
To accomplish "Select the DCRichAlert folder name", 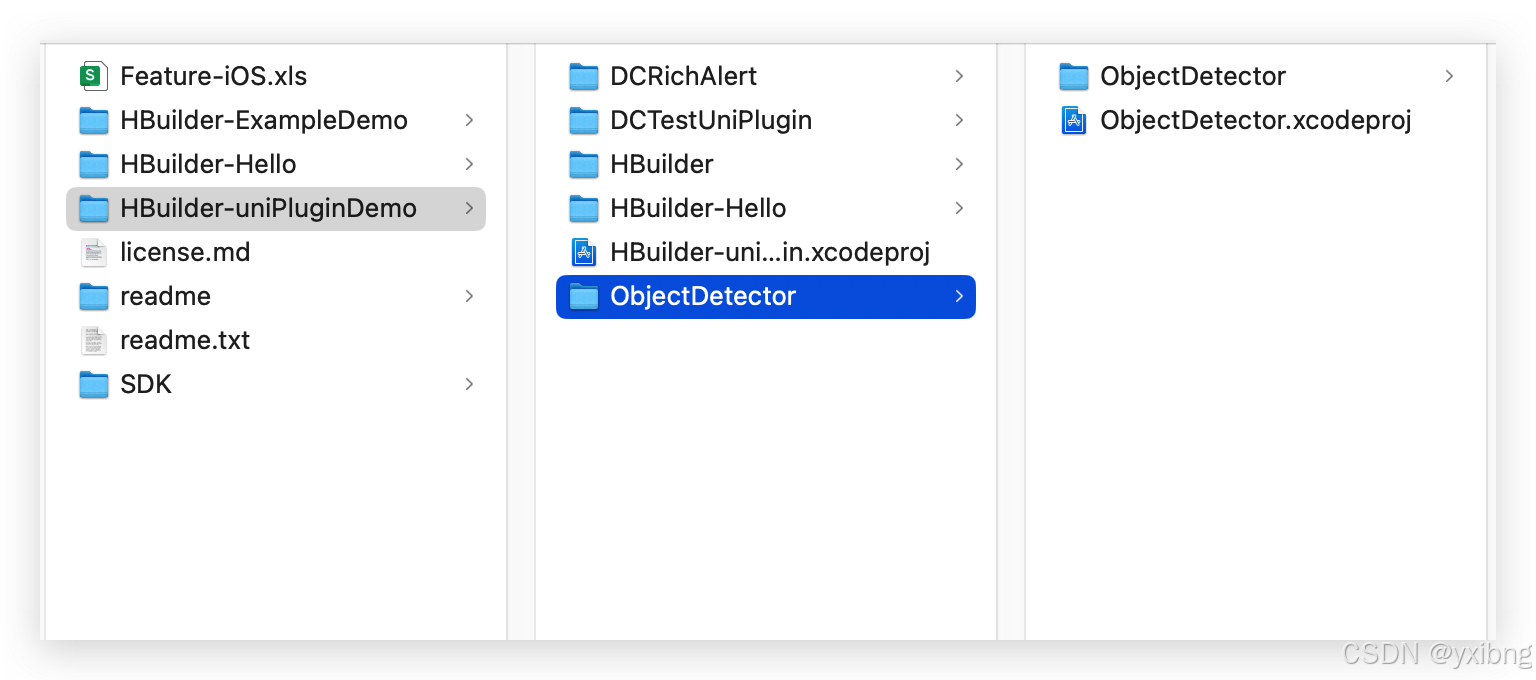I will [x=684, y=76].
